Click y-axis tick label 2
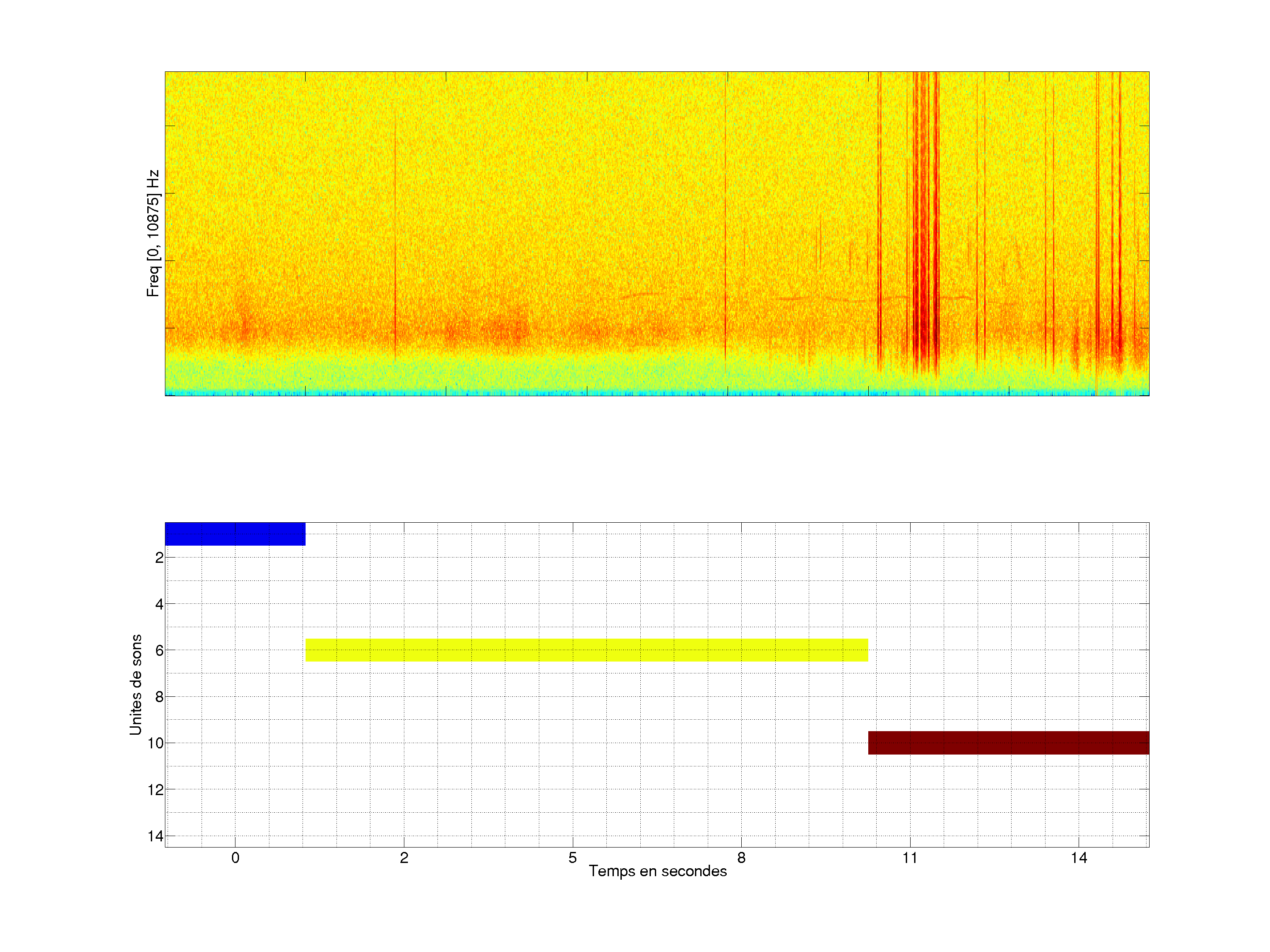The image size is (1270, 952). pyautogui.click(x=159, y=558)
